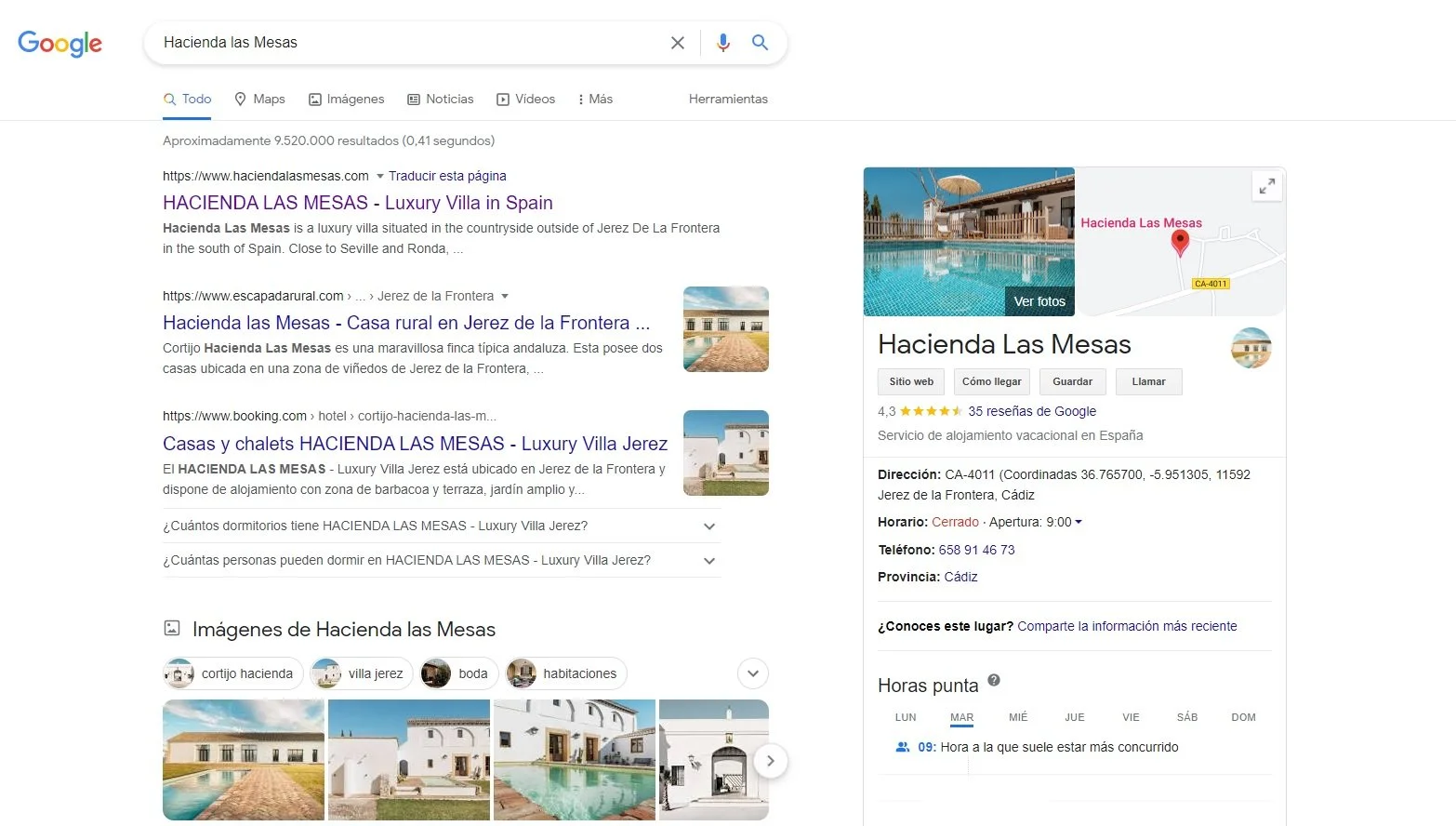Screen dimensions: 1456x826
Task: Select the cortijo hacienda image chip
Action: (x=232, y=673)
